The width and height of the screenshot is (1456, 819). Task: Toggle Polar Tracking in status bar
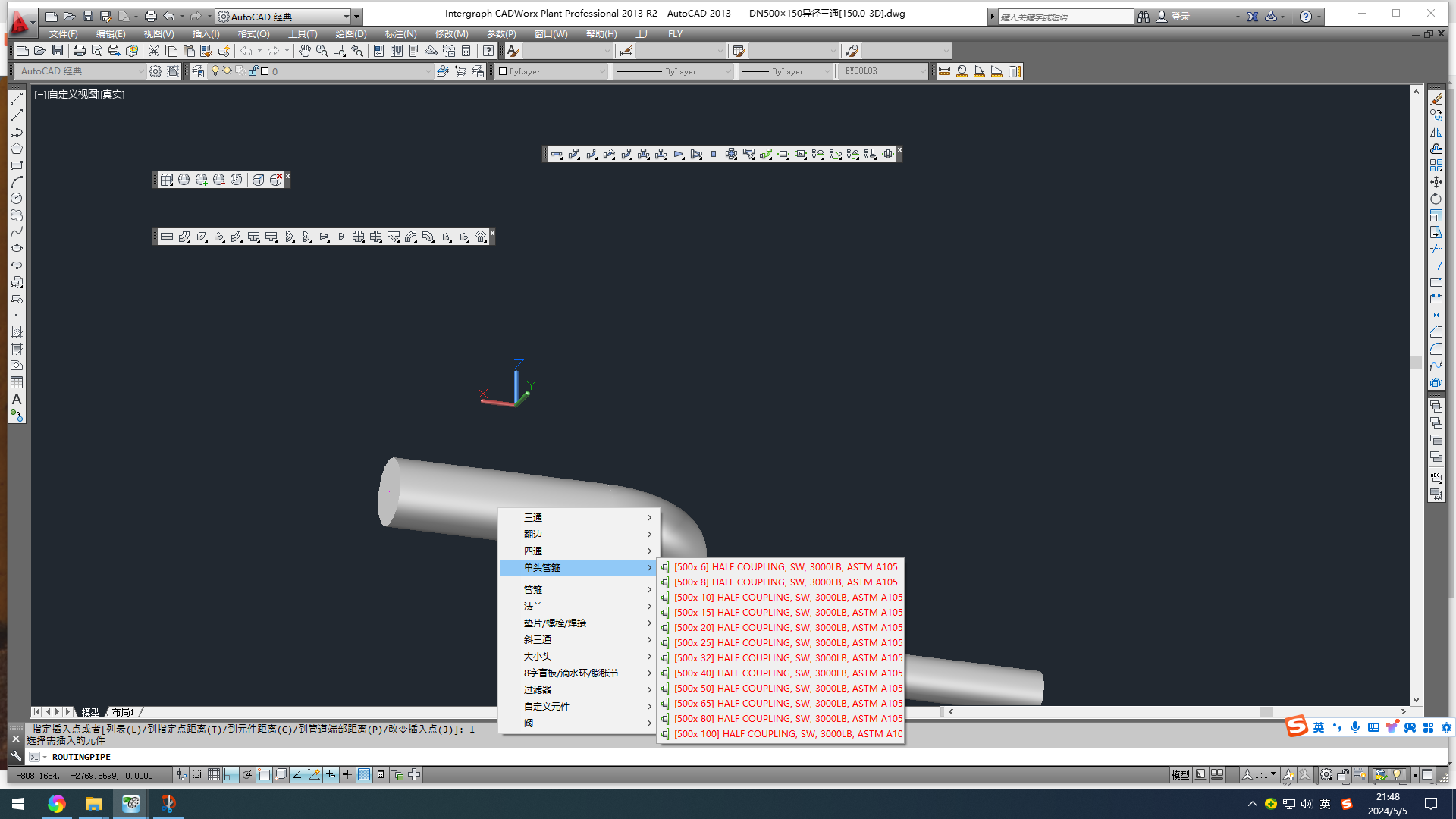point(247,775)
